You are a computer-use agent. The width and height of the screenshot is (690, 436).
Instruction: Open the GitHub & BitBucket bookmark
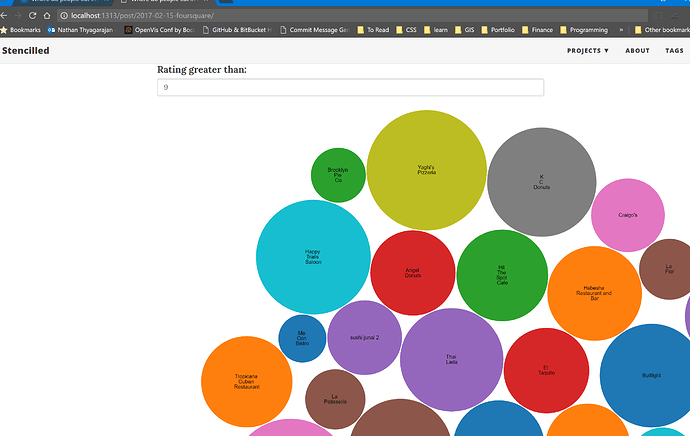[237, 30]
